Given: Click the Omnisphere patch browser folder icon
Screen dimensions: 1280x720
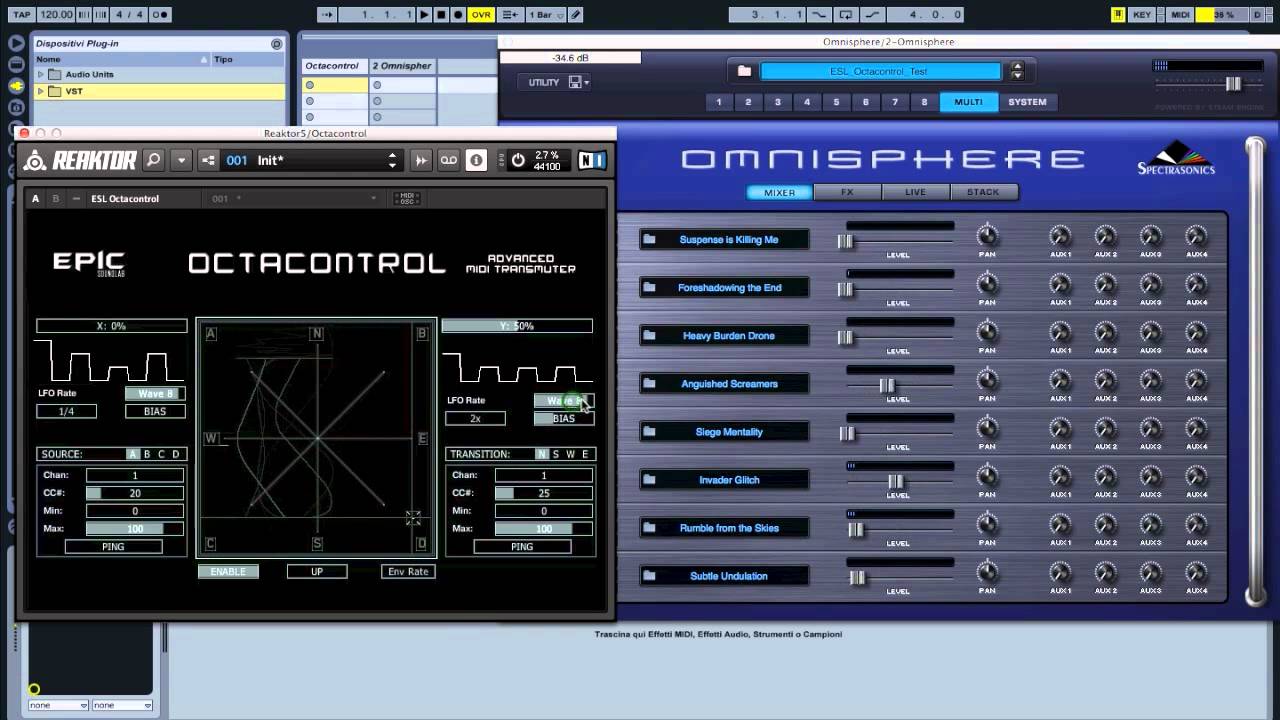Looking at the screenshot, I should pyautogui.click(x=744, y=71).
